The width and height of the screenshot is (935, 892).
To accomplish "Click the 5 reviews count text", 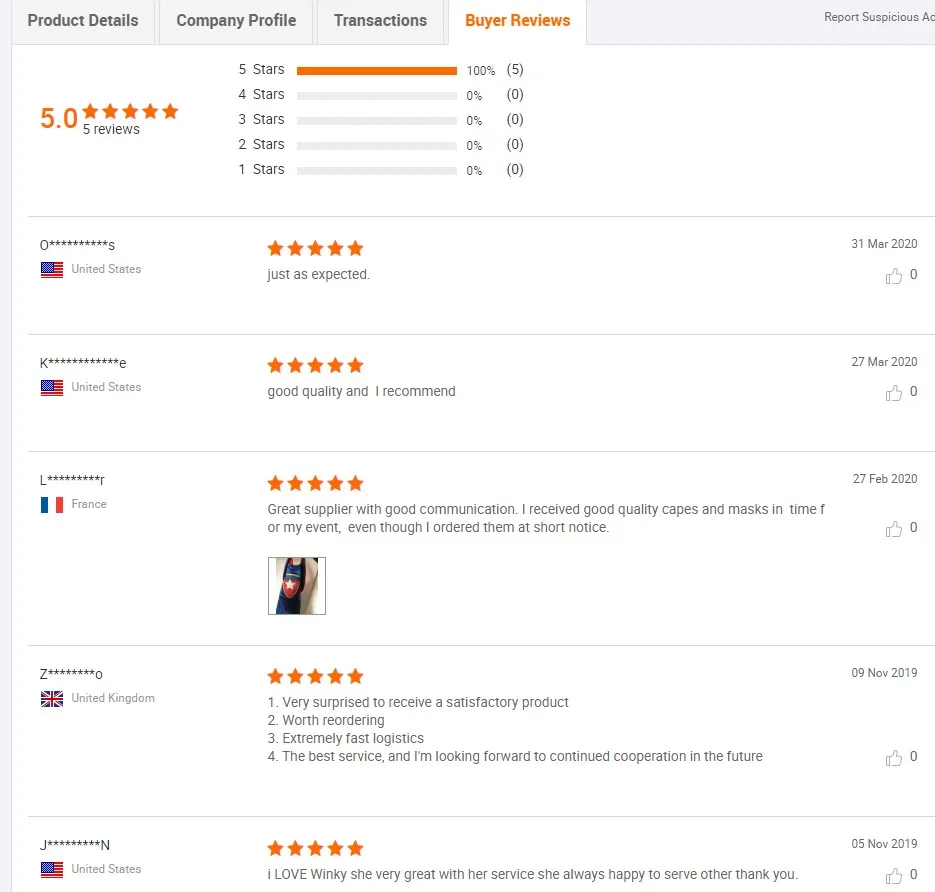I will pos(112,129).
